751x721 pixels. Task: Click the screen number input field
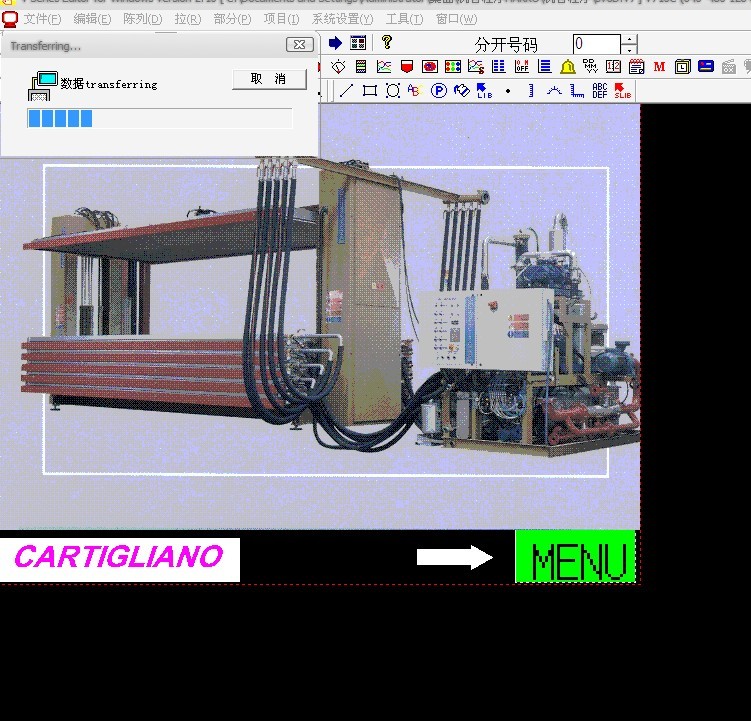596,44
